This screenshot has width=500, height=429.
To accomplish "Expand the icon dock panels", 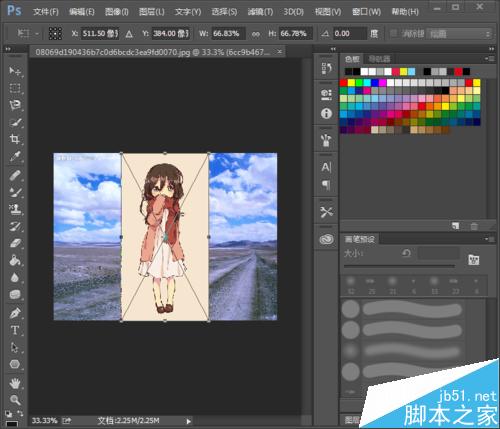I will coord(333,49).
